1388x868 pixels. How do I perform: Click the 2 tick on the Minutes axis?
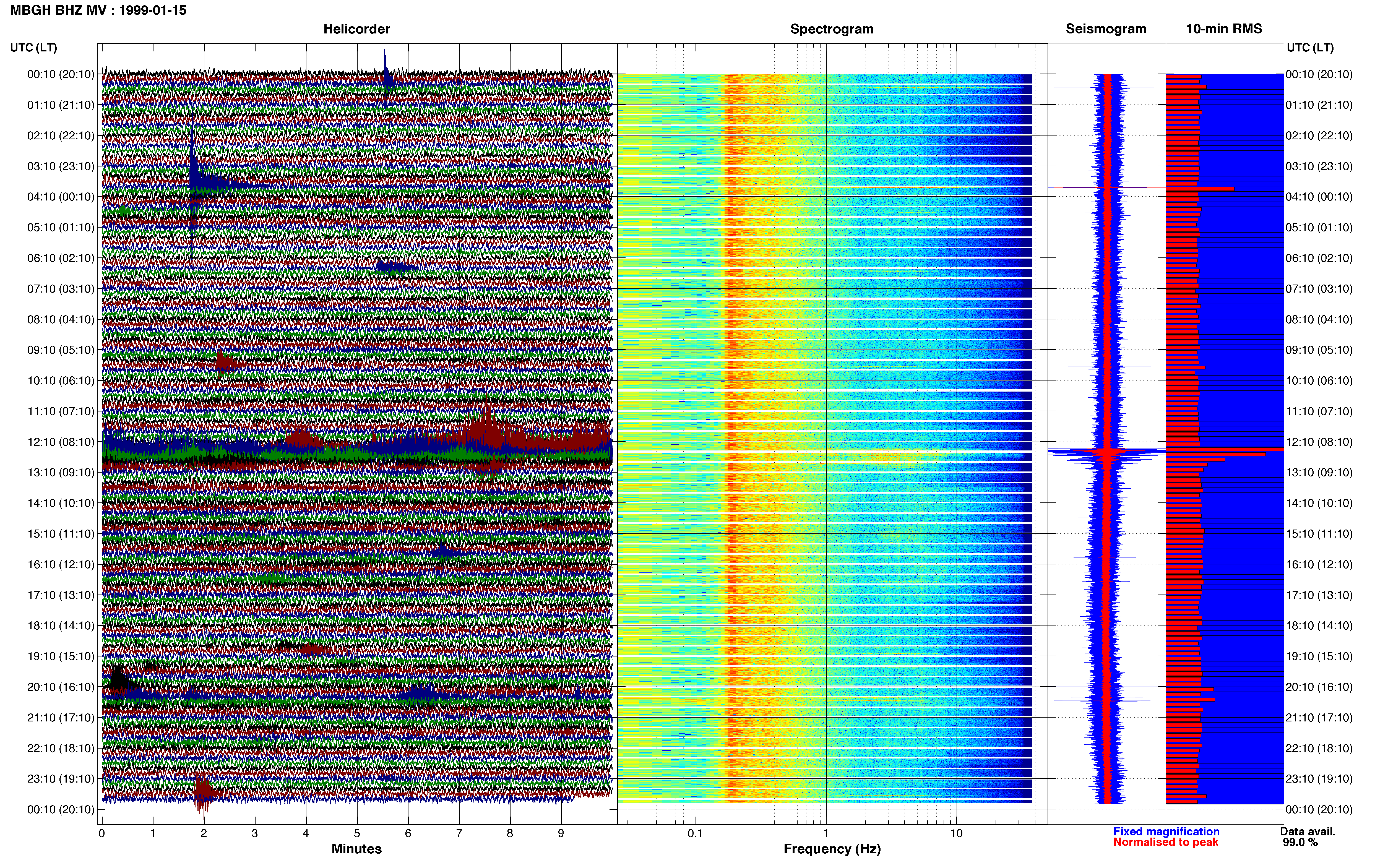[x=204, y=833]
